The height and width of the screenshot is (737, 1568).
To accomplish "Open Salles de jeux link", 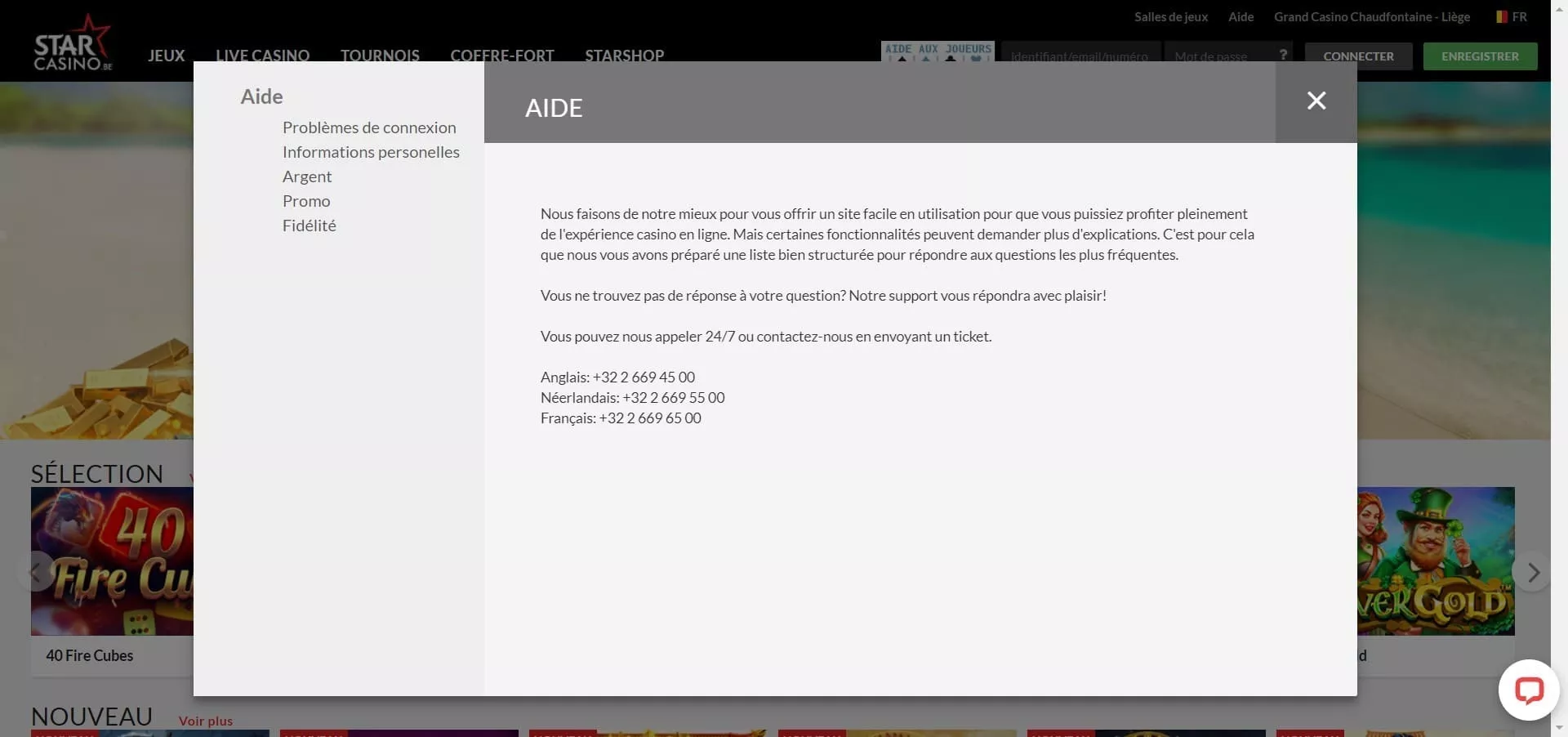I will 1170,17.
